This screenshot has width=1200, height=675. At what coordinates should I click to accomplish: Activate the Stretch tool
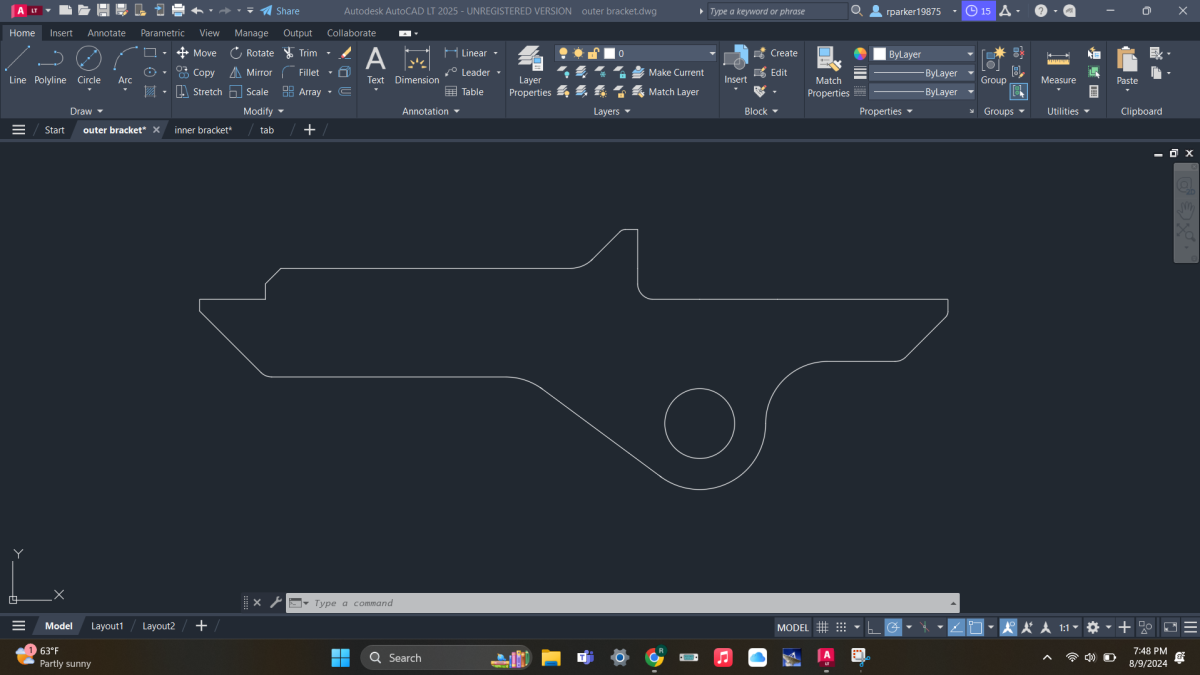[199, 91]
